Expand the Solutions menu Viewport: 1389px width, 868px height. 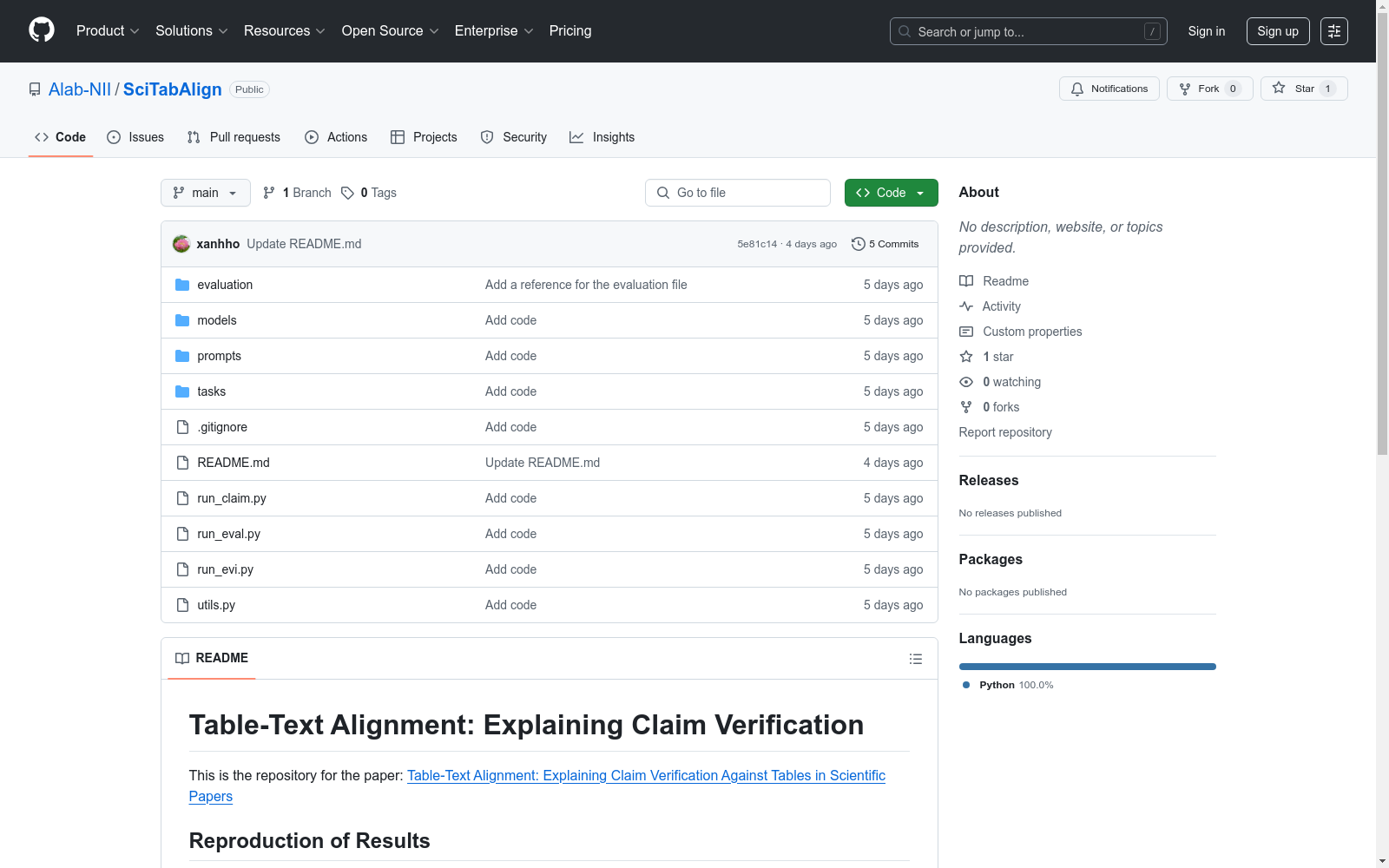coord(192,31)
